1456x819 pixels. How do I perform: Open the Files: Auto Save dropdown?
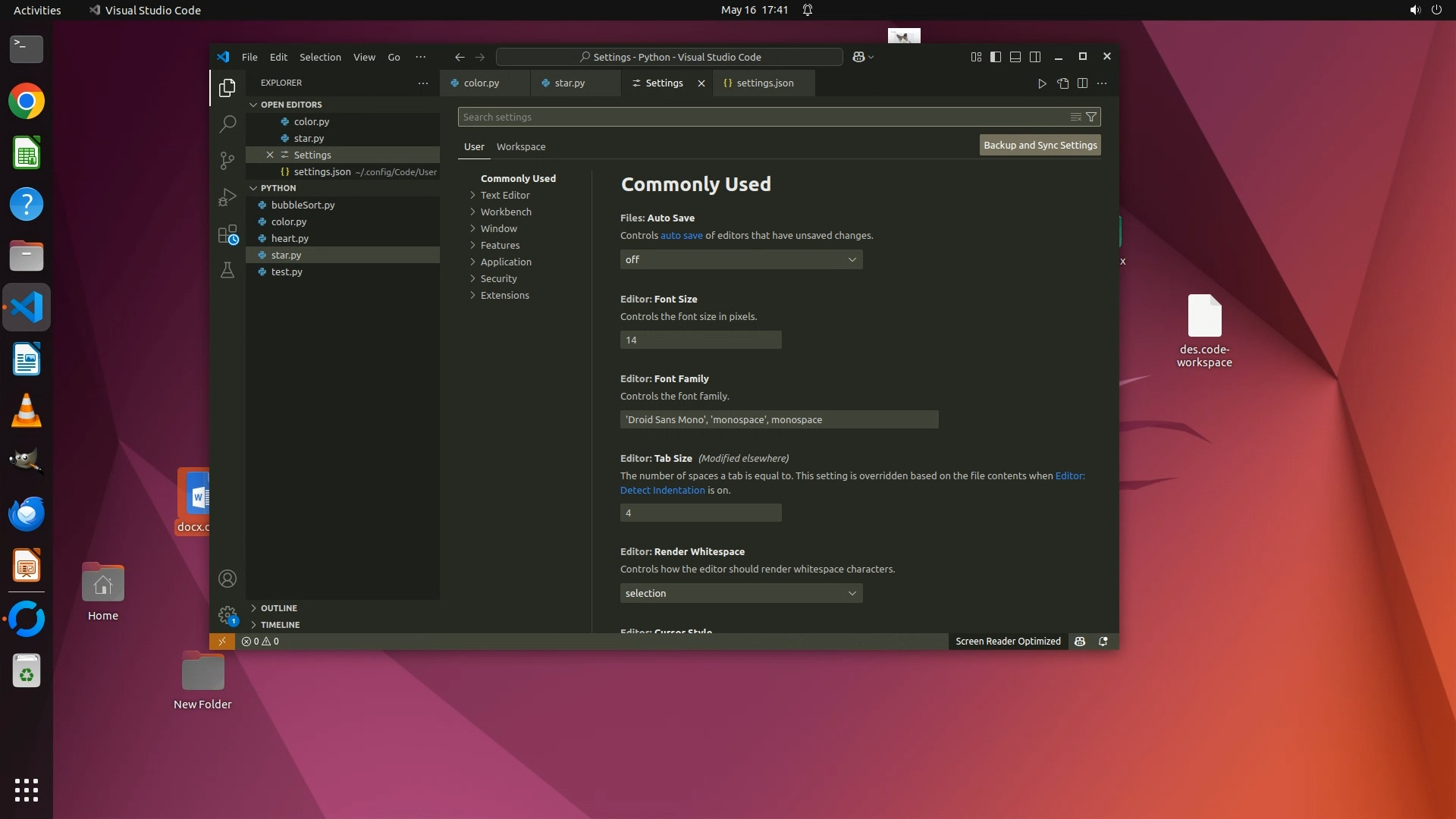741,259
